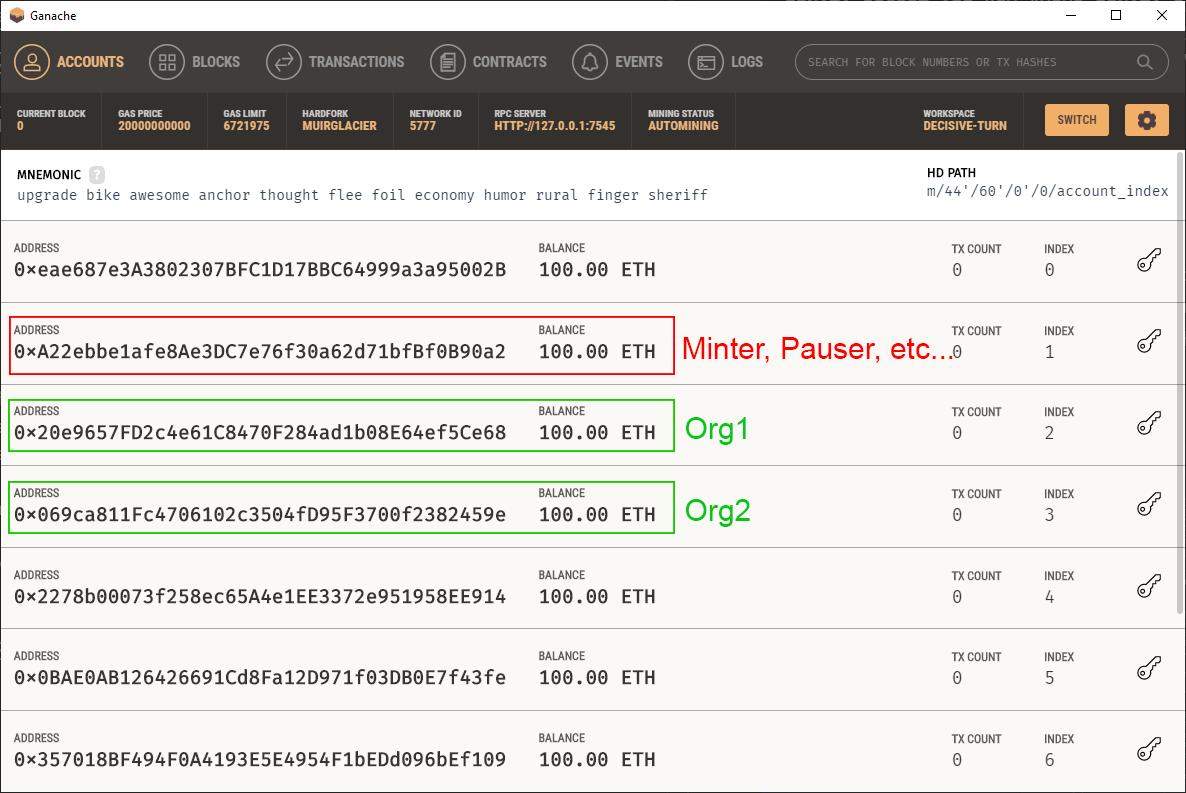The width and height of the screenshot is (1186, 793).
Task: Click the Blocks grid icon
Action: [166, 62]
